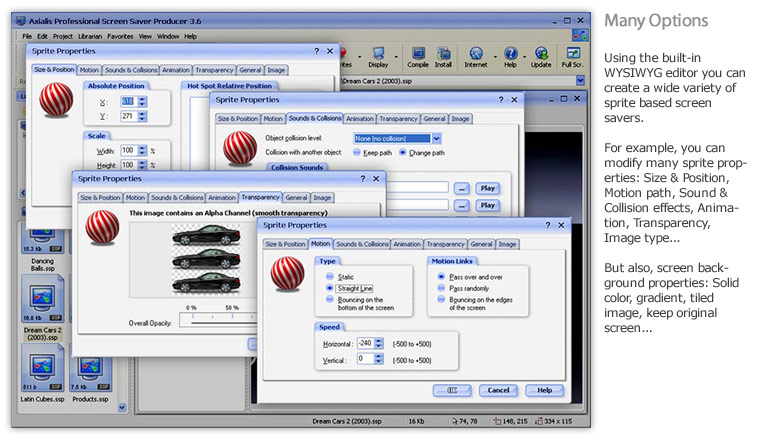
Task: Open the Display toolbar dropdown arrow
Action: coord(396,57)
